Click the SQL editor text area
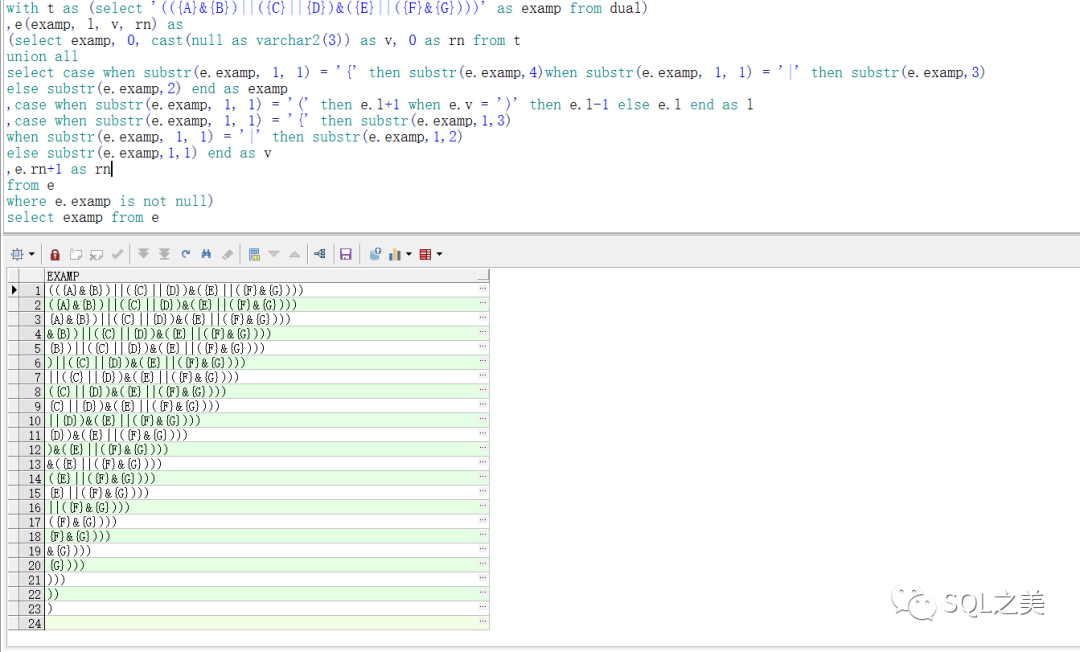 click(x=540, y=116)
